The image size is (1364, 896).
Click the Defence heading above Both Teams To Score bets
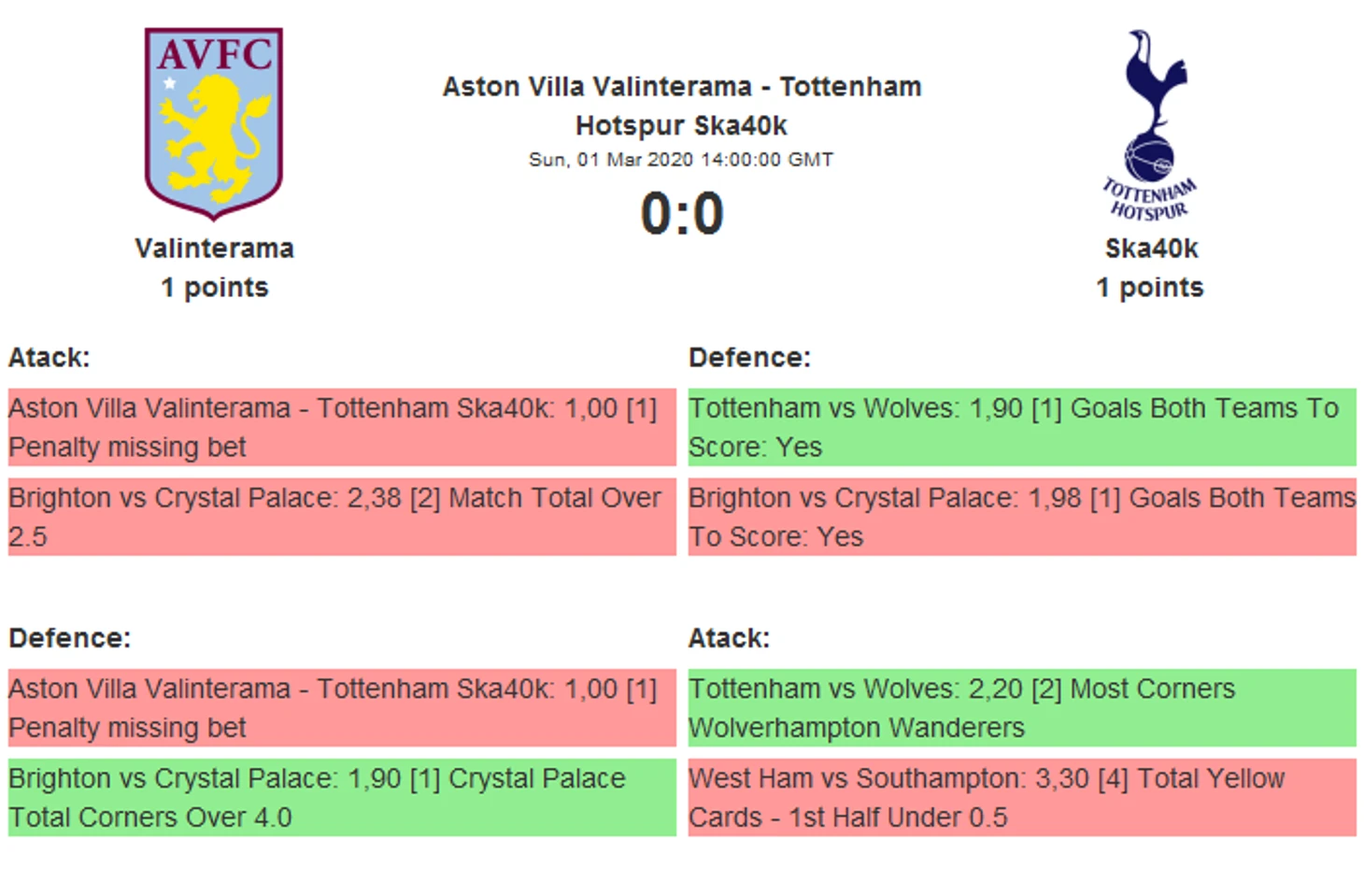(749, 358)
